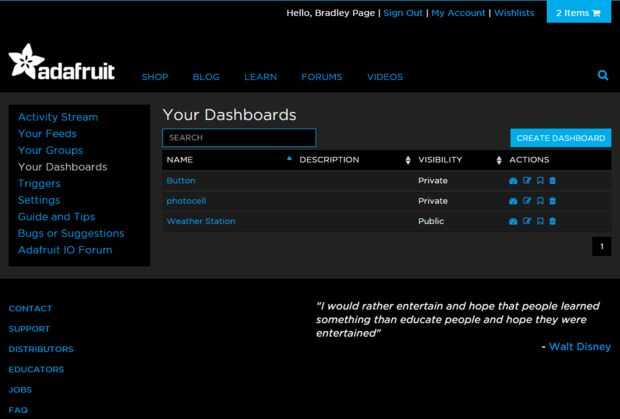Open the Wishlists link
This screenshot has width=620, height=419.
coord(514,13)
